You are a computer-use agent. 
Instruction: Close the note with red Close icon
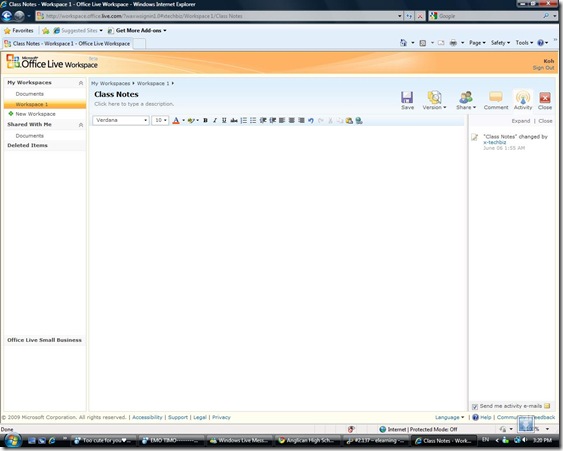pos(545,100)
